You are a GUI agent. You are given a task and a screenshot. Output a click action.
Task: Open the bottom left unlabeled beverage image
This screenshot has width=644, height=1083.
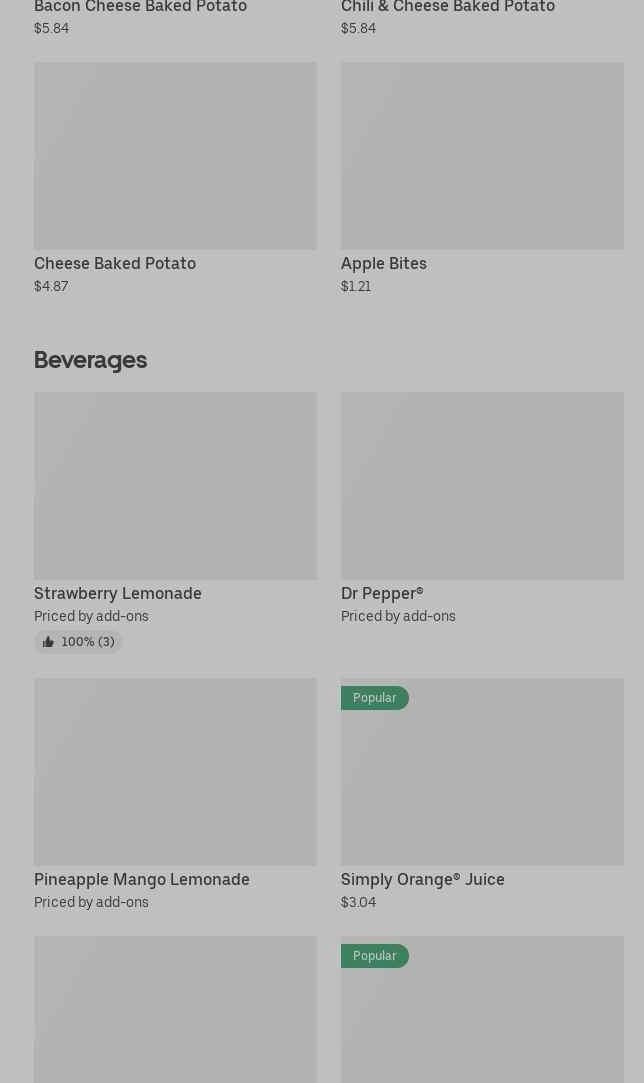(176, 1010)
